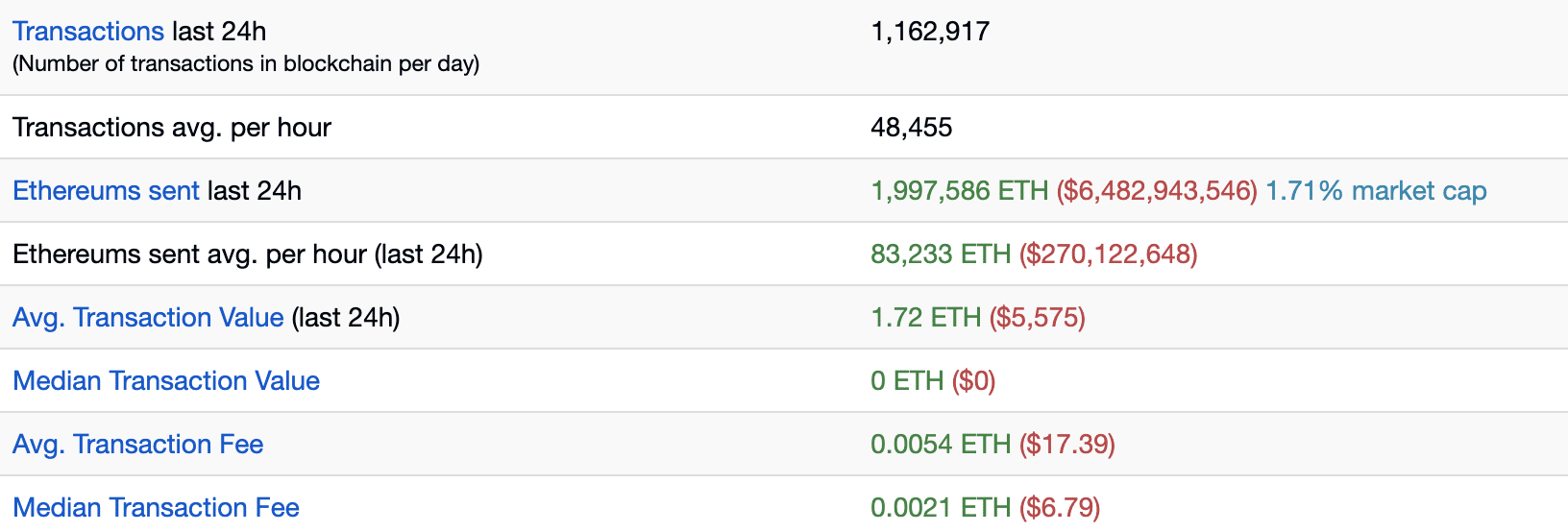Click the 1,162,917 transactions count
1568x532 pixels.
(x=930, y=32)
